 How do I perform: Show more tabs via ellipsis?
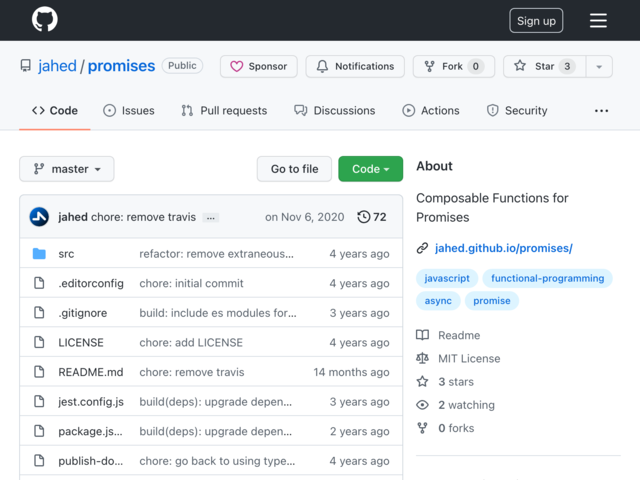coord(601,111)
